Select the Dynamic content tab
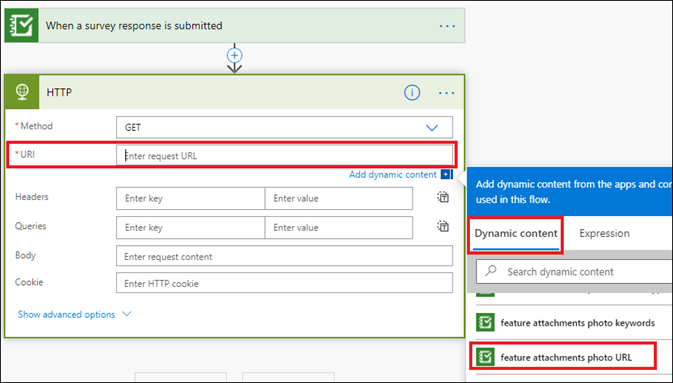This screenshot has width=673, height=383. pos(515,234)
